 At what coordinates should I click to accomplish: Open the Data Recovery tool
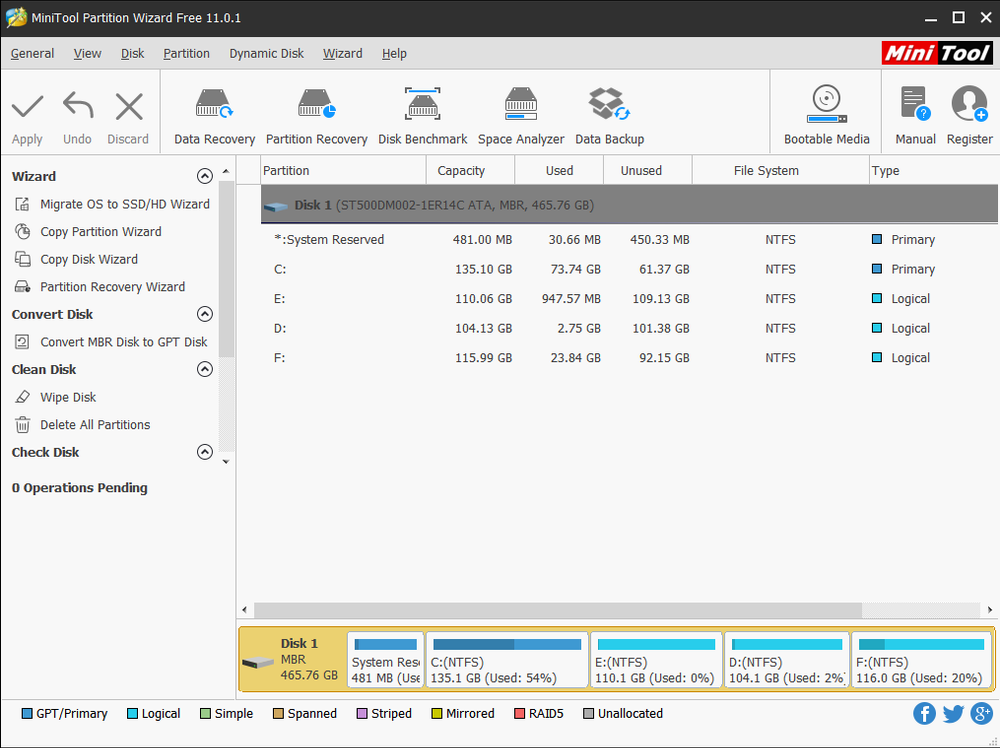(x=214, y=115)
